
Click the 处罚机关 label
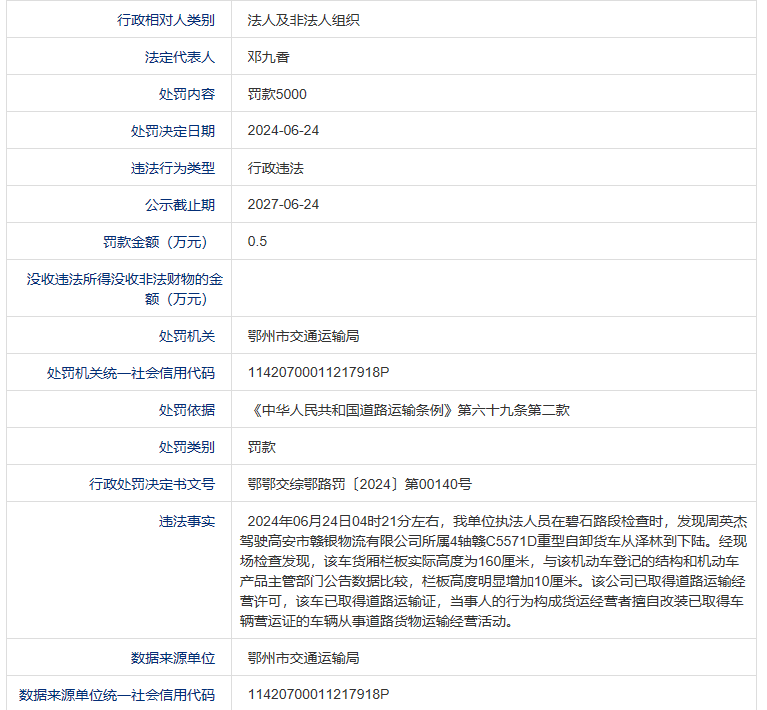(x=187, y=336)
